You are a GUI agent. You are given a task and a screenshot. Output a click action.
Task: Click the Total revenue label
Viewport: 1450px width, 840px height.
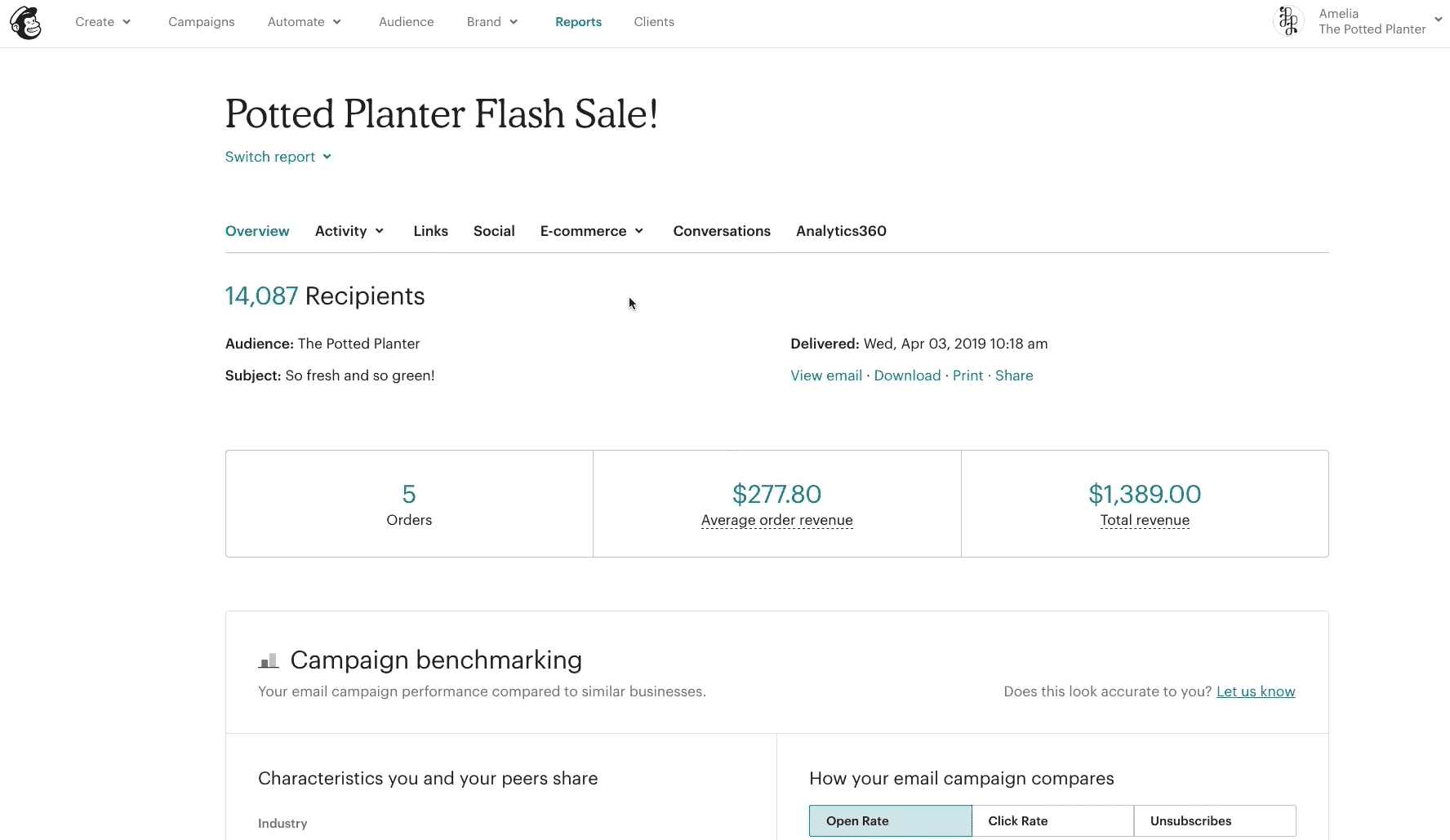pos(1145,520)
